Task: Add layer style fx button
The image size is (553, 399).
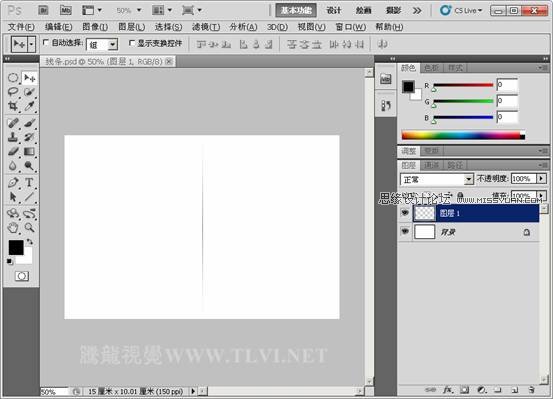Action: pyautogui.click(x=447, y=390)
